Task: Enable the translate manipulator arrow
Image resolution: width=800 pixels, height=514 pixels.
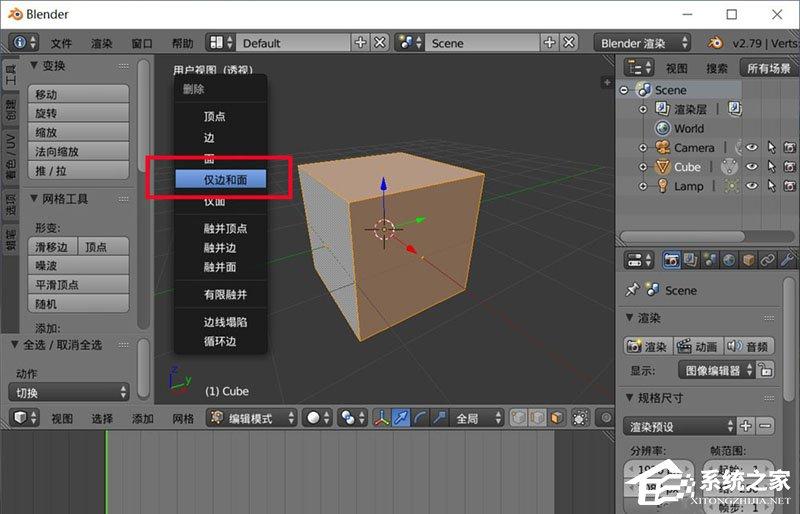Action: click(x=401, y=418)
